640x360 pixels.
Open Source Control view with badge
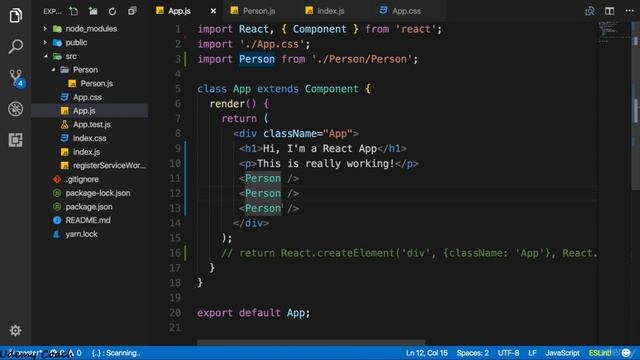pyautogui.click(x=16, y=78)
